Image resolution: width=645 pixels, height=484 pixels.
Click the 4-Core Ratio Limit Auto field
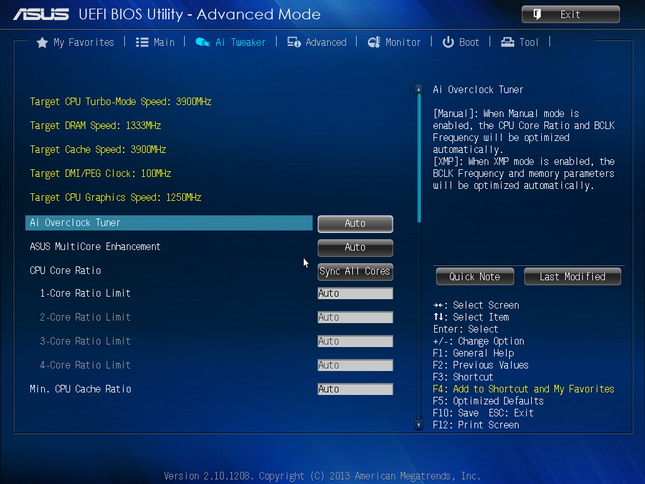tap(355, 365)
